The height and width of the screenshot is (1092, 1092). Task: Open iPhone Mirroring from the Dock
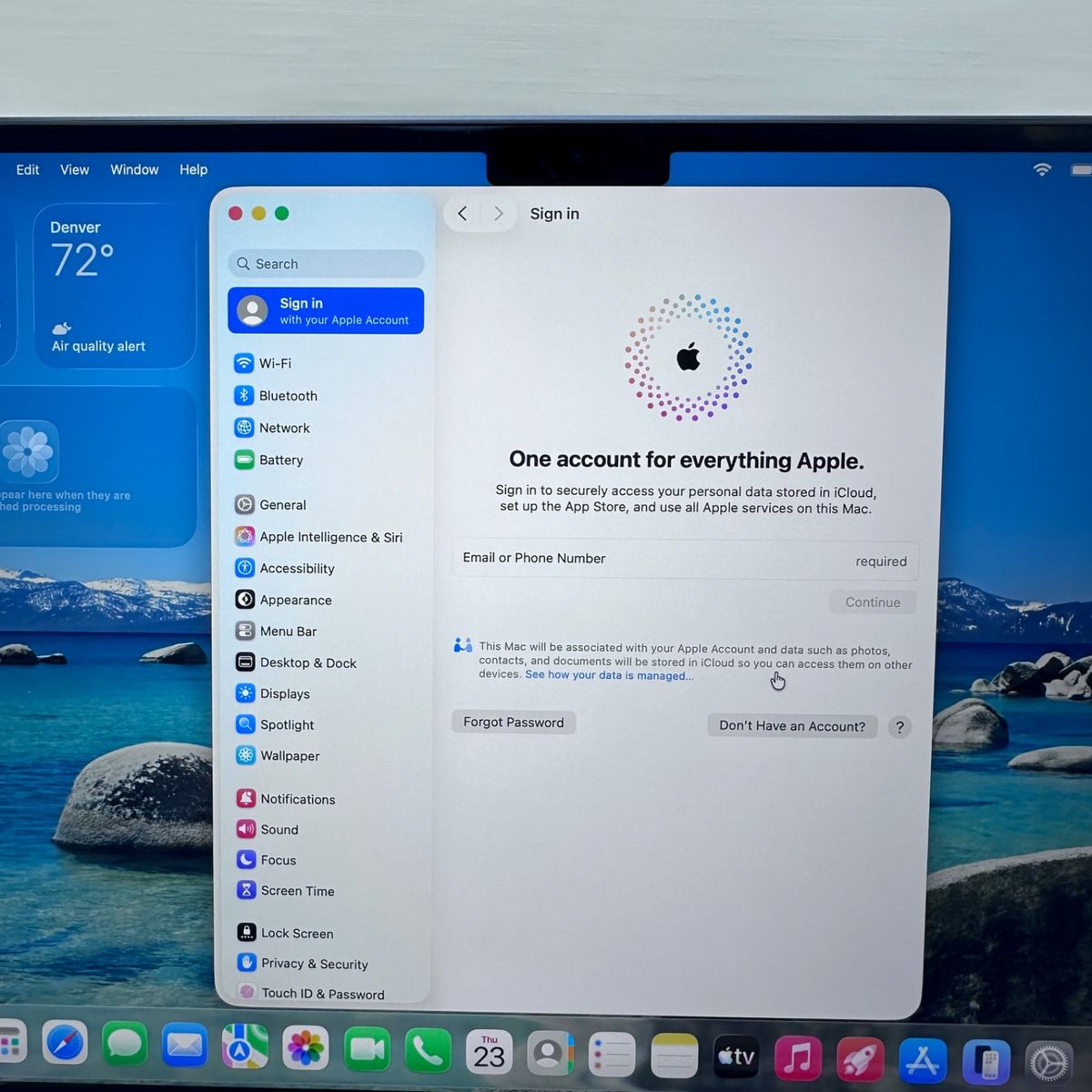[986, 1062]
